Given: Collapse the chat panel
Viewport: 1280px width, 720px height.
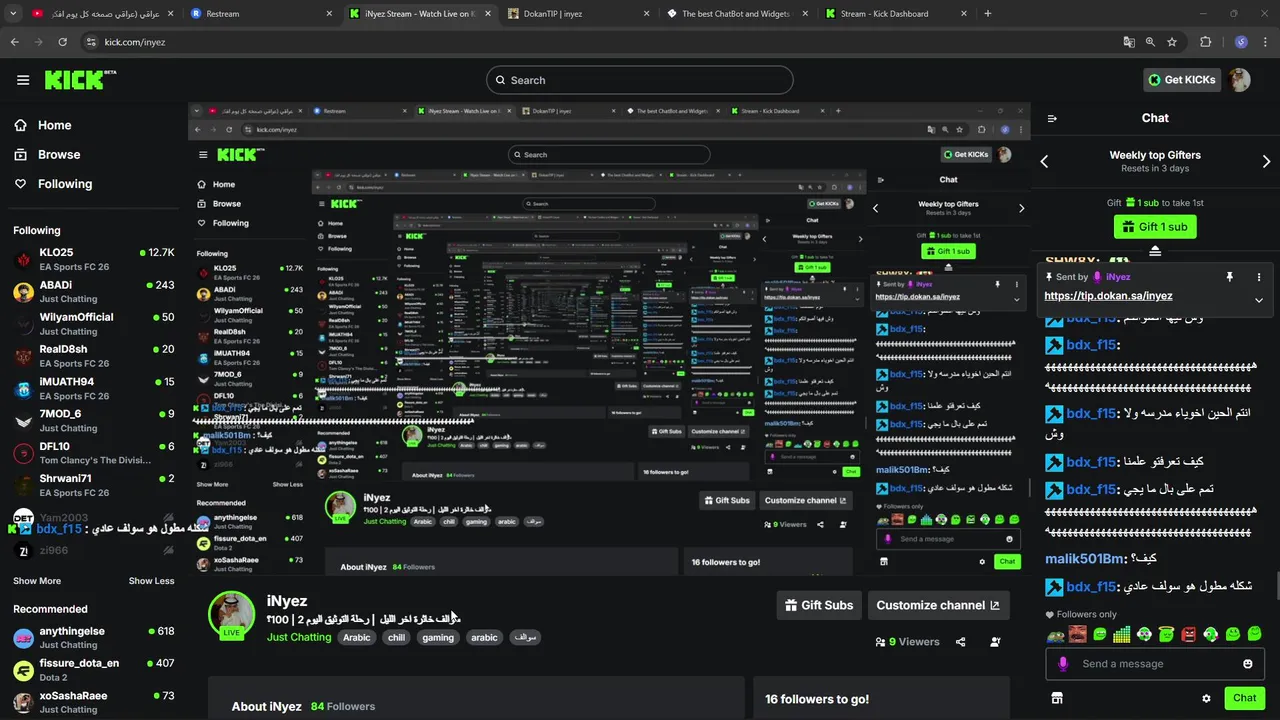Looking at the screenshot, I should click(x=1052, y=118).
